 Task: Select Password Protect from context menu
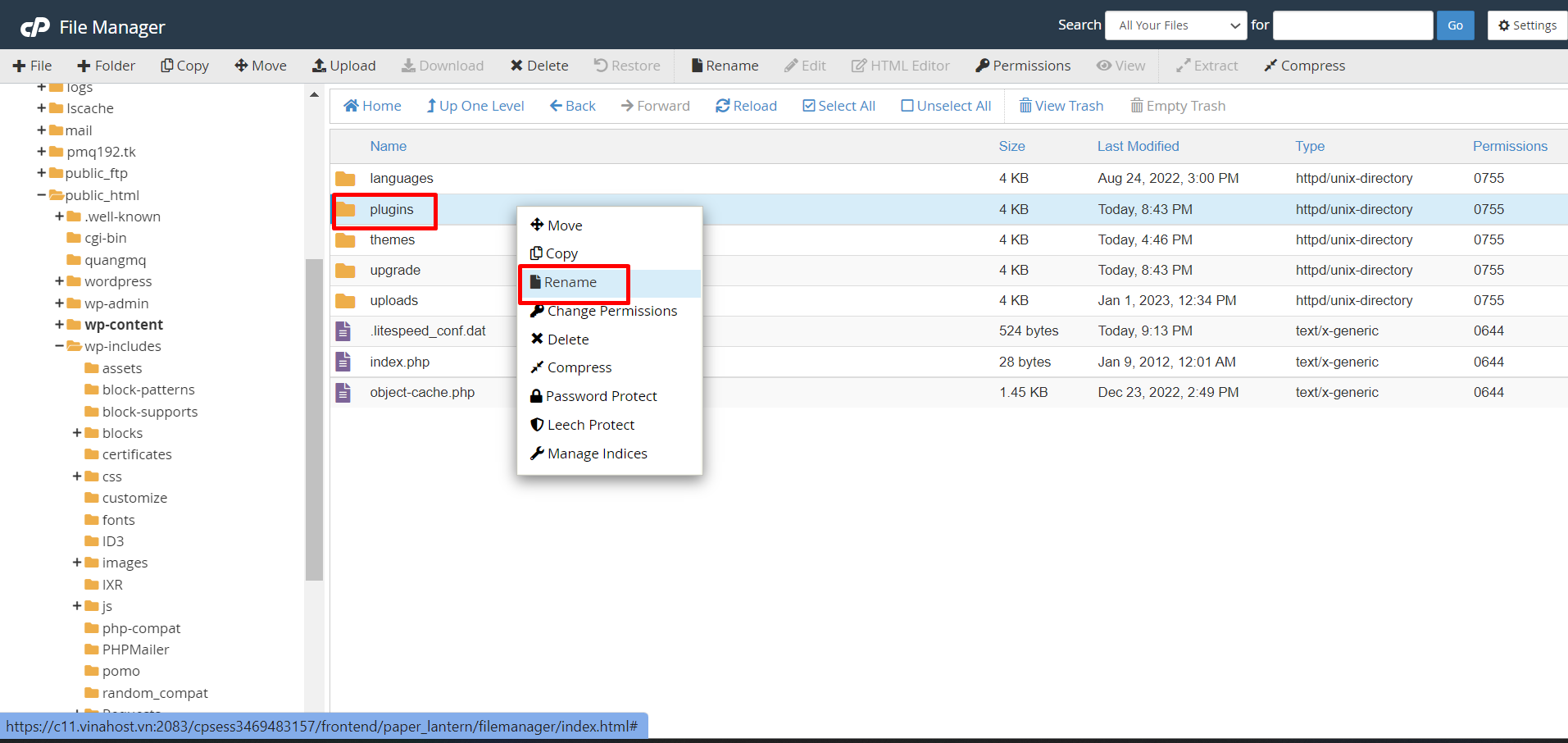601,396
